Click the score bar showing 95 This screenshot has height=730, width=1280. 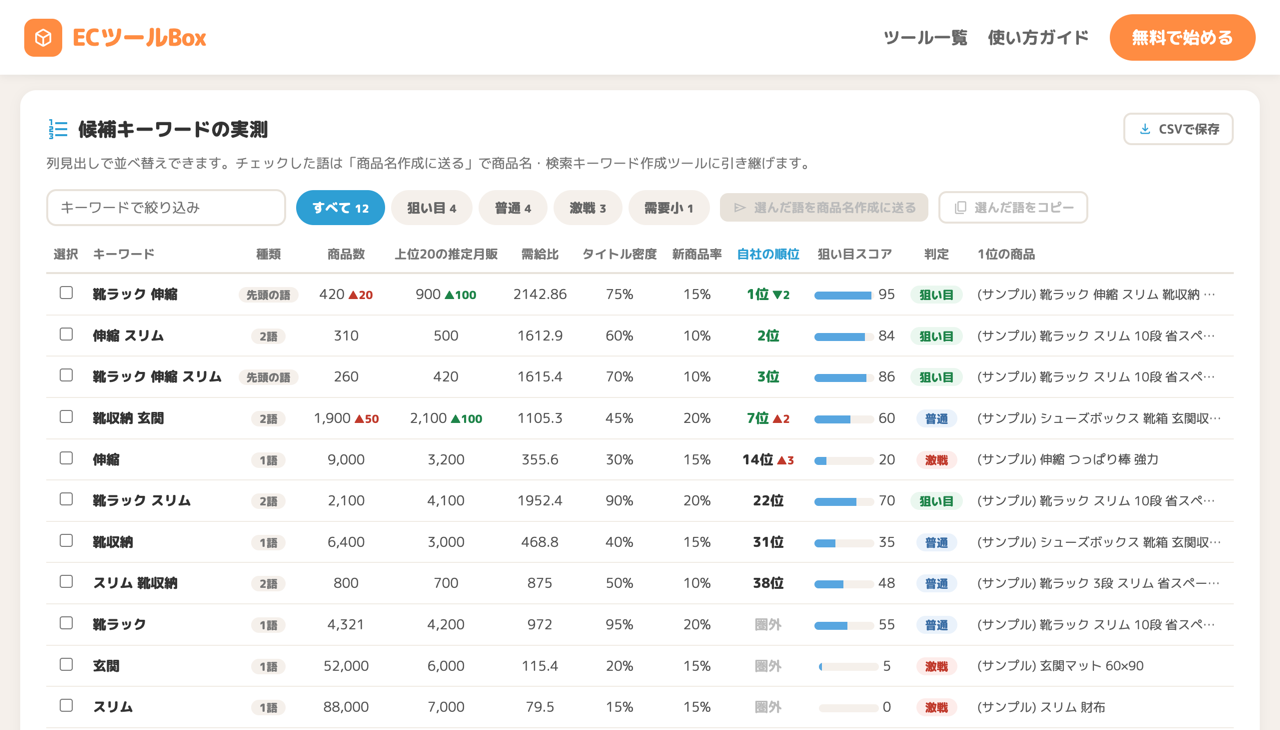843,295
